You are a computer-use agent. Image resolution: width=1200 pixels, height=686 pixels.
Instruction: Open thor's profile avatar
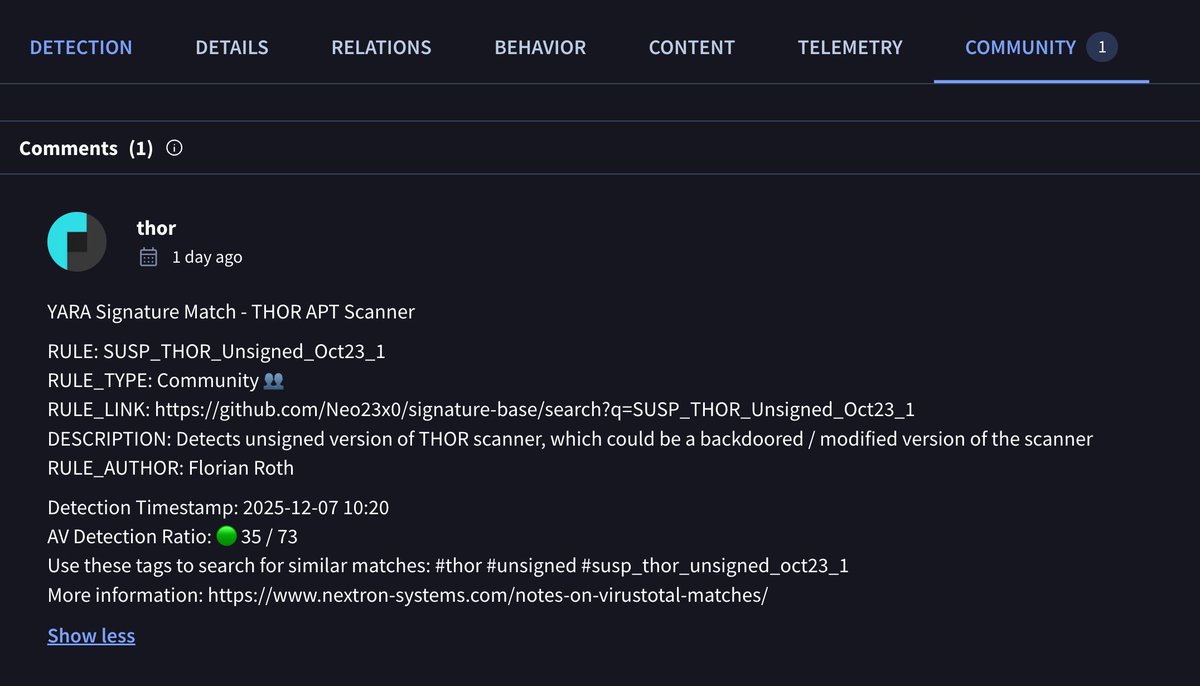coord(77,242)
